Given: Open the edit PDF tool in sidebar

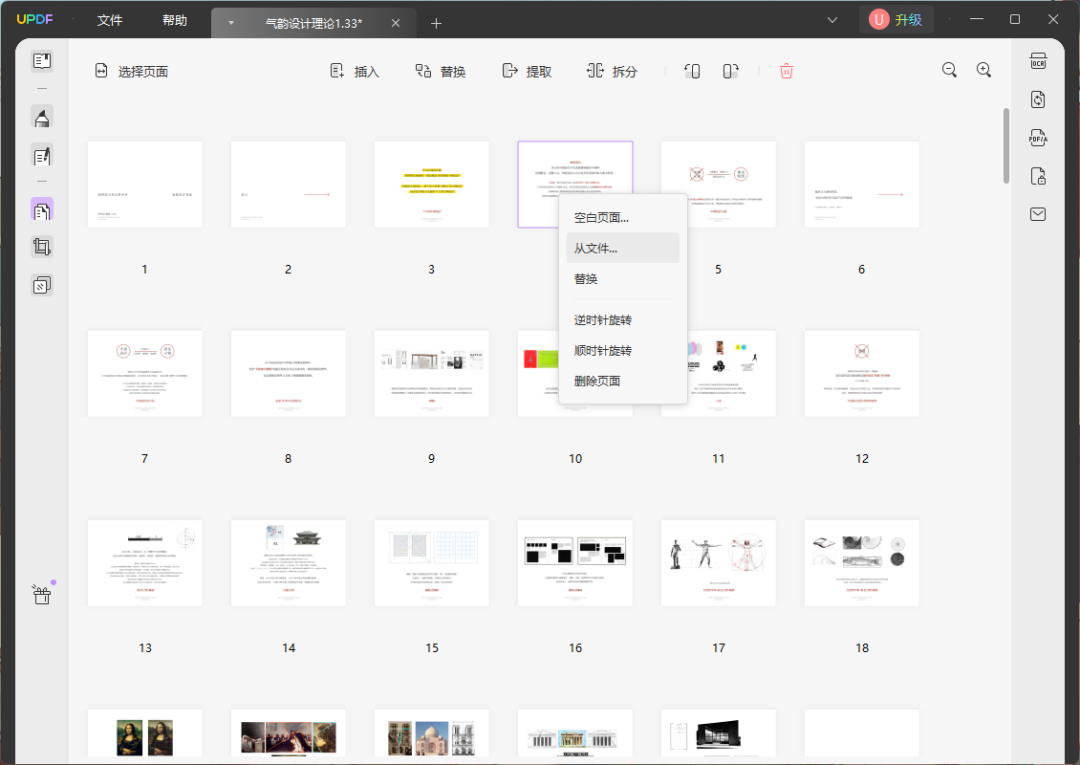Looking at the screenshot, I should (x=42, y=156).
